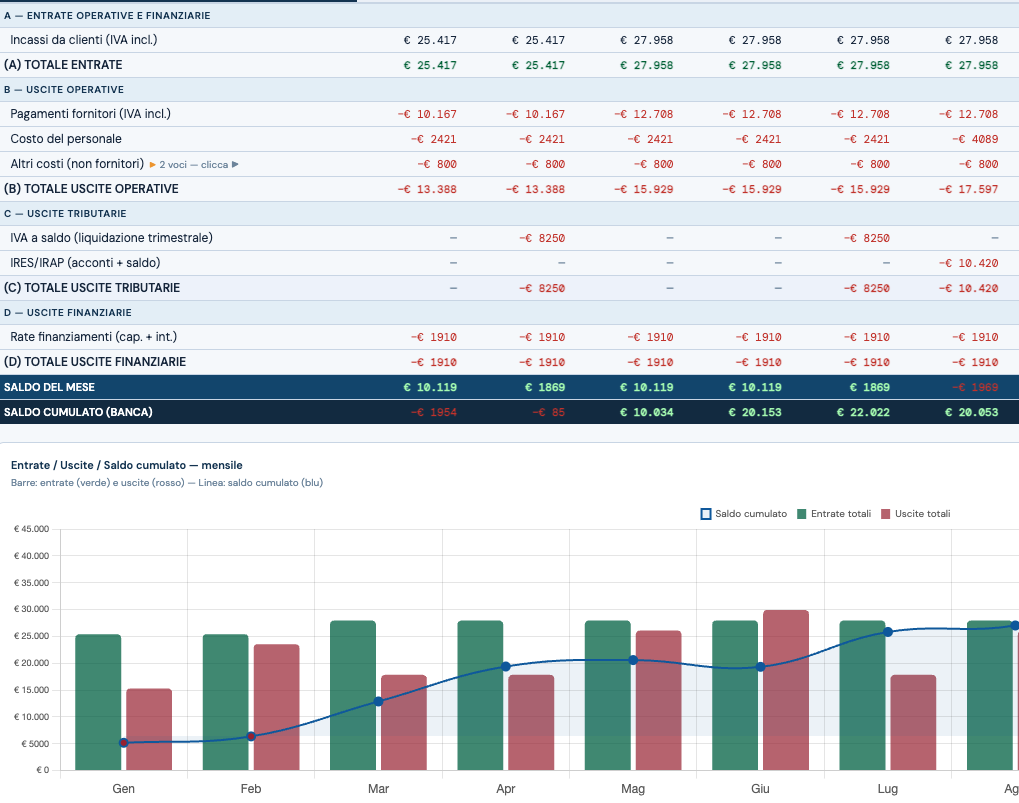The height and width of the screenshot is (803, 1019).
Task: Select "Rate finanziamenti (cap. + int.)" label
Action: pos(94,337)
